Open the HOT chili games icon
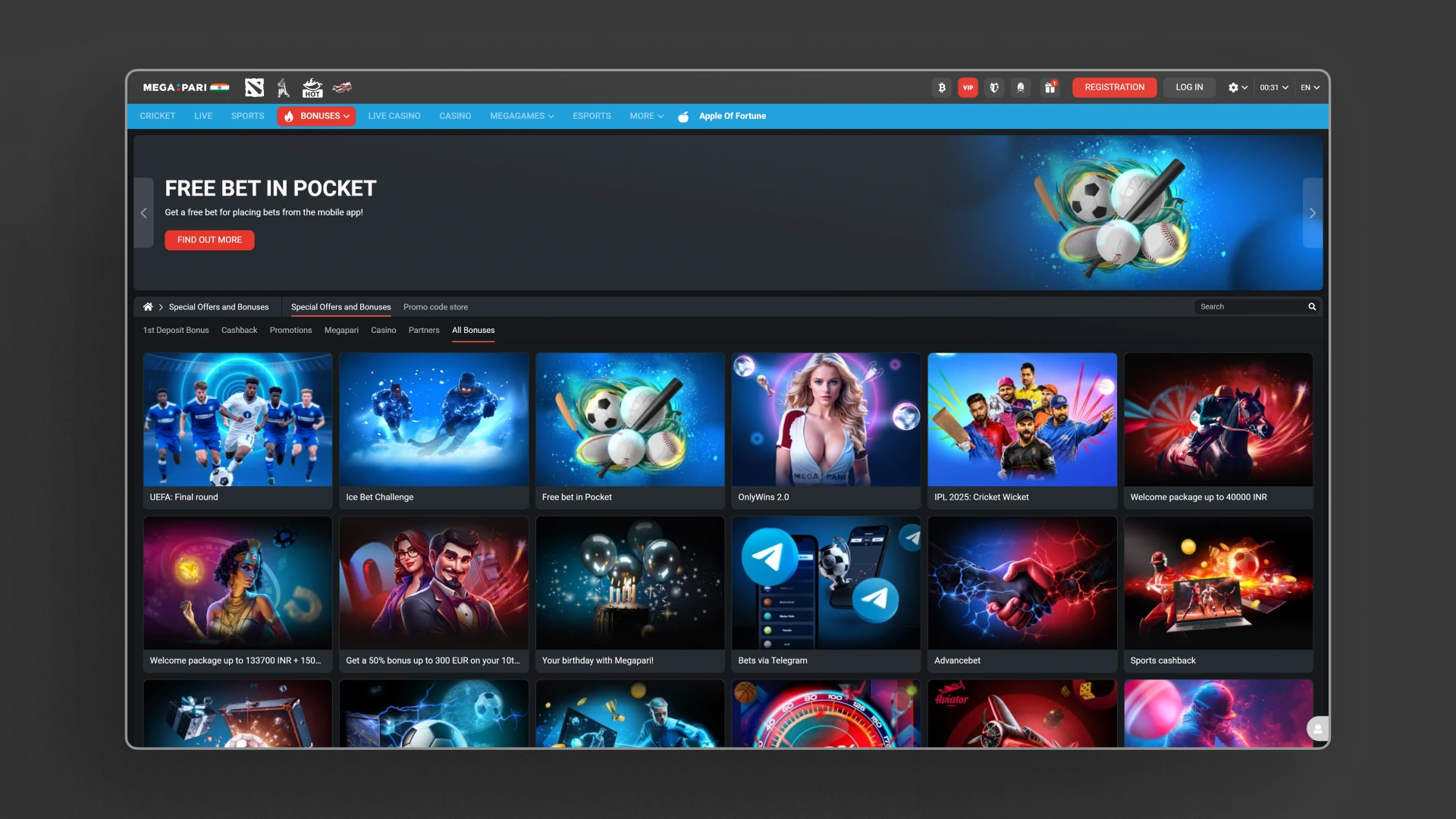The image size is (1456, 819). coord(312,87)
